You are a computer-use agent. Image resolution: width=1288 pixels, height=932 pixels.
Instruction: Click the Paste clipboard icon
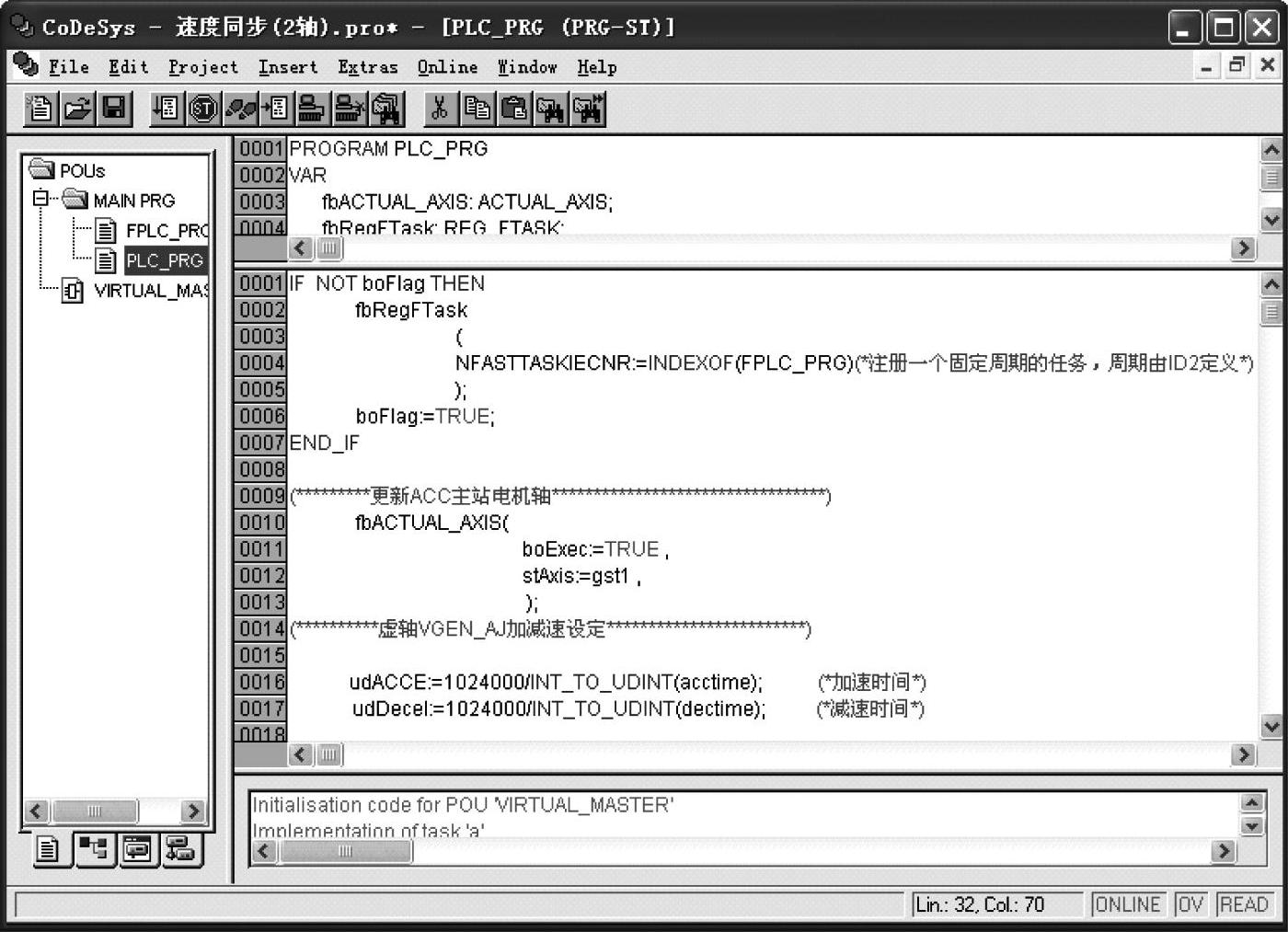coord(513,109)
